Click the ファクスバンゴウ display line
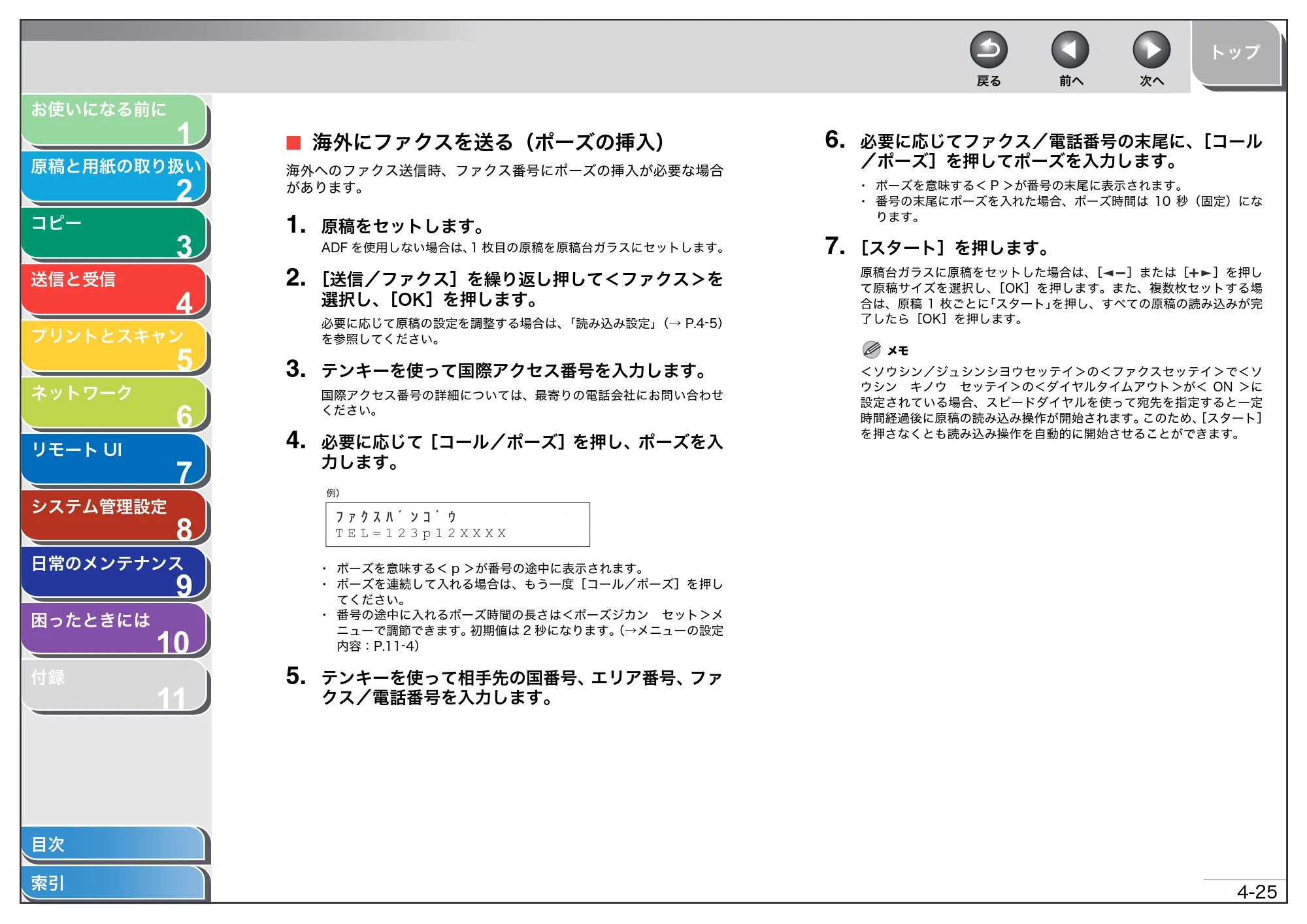 [x=395, y=517]
